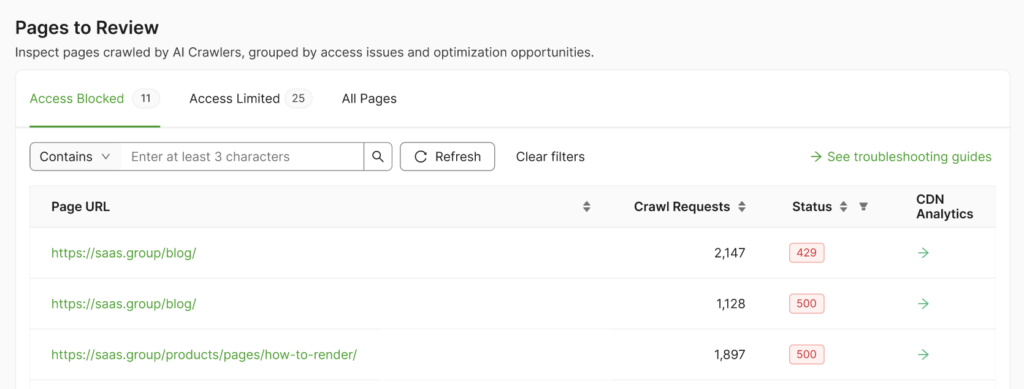Image resolution: width=1024 pixels, height=389 pixels.
Task: Sort by Crawl Requests column arrows
Action: [741, 207]
